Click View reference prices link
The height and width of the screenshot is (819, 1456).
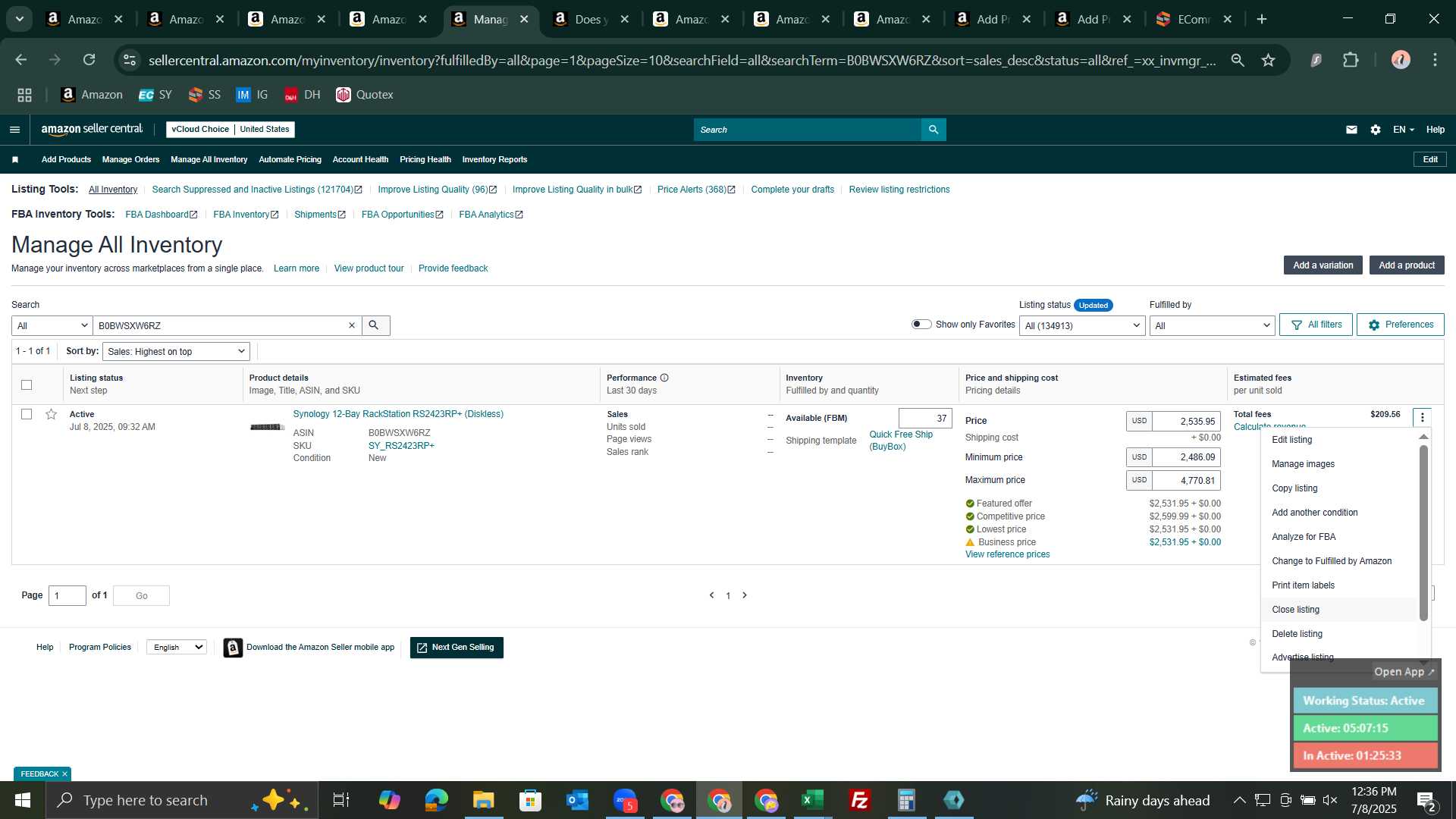click(1007, 554)
